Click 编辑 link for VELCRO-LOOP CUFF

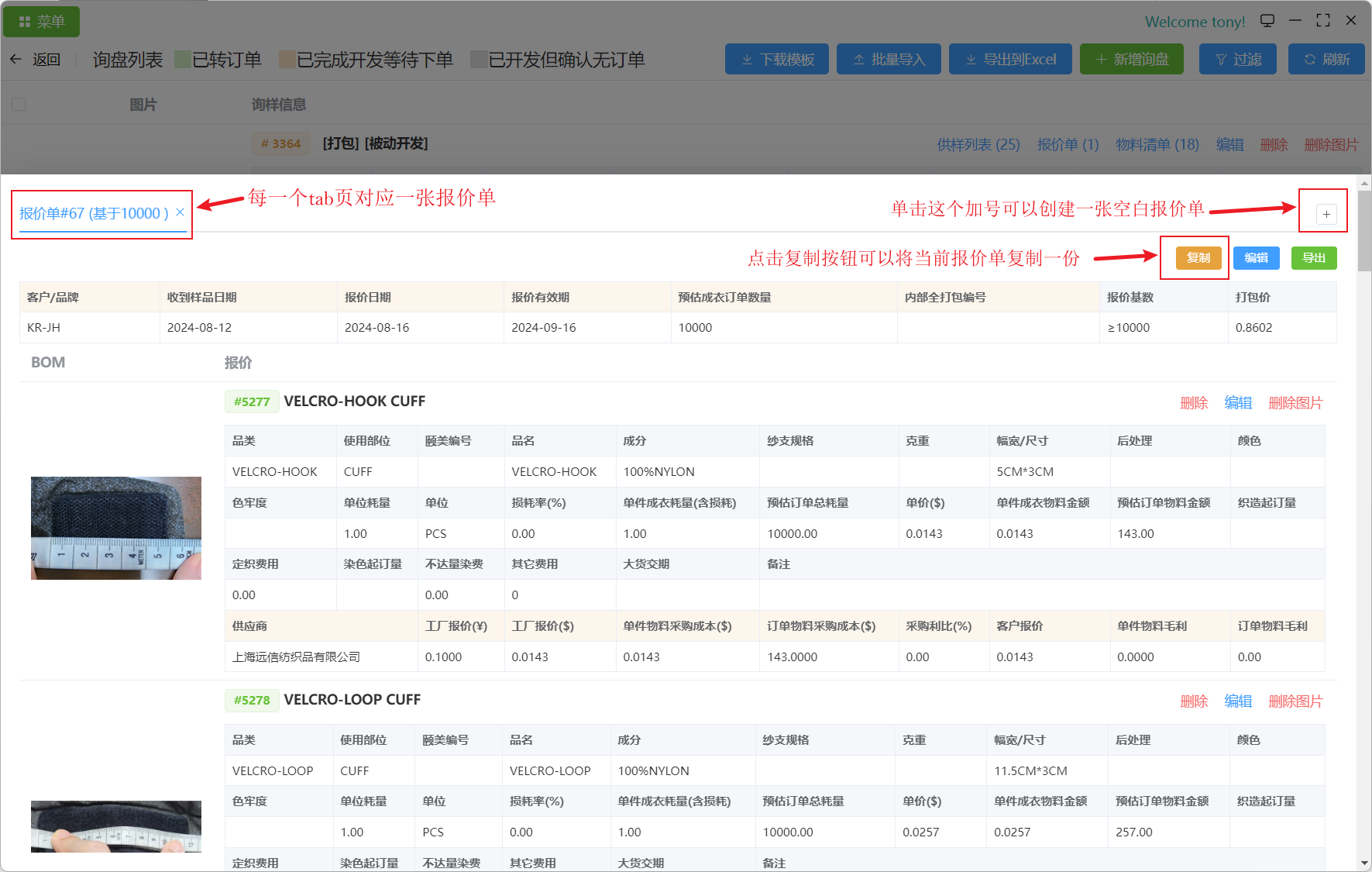coord(1237,701)
